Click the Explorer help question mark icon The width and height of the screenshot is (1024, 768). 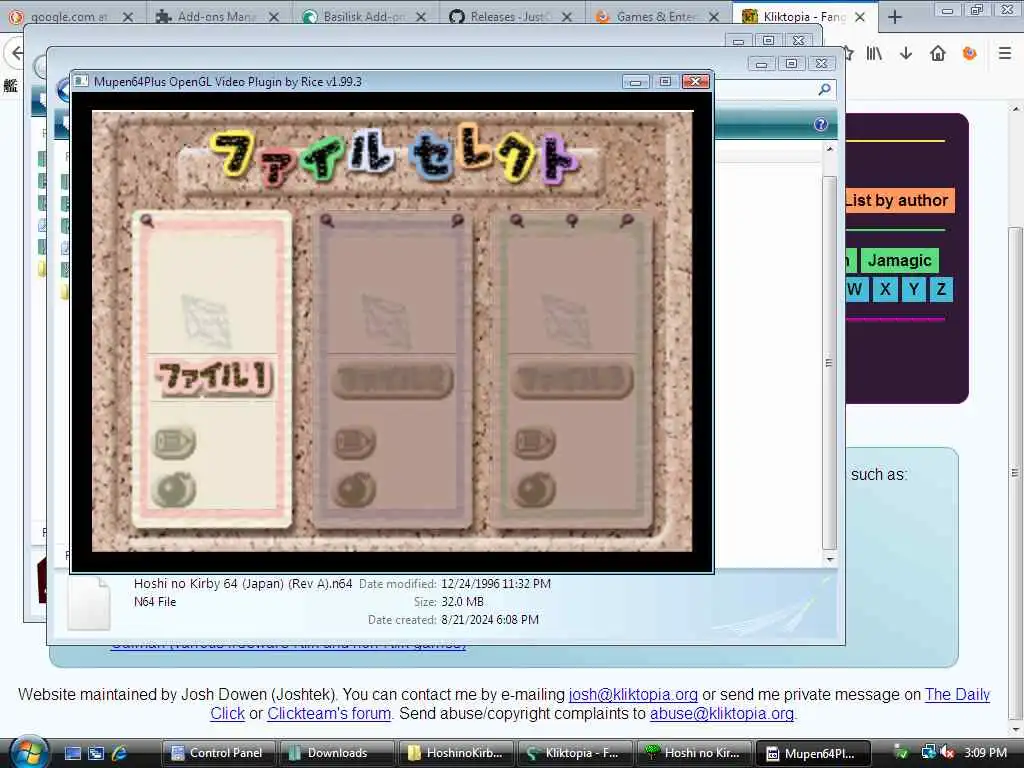821,124
